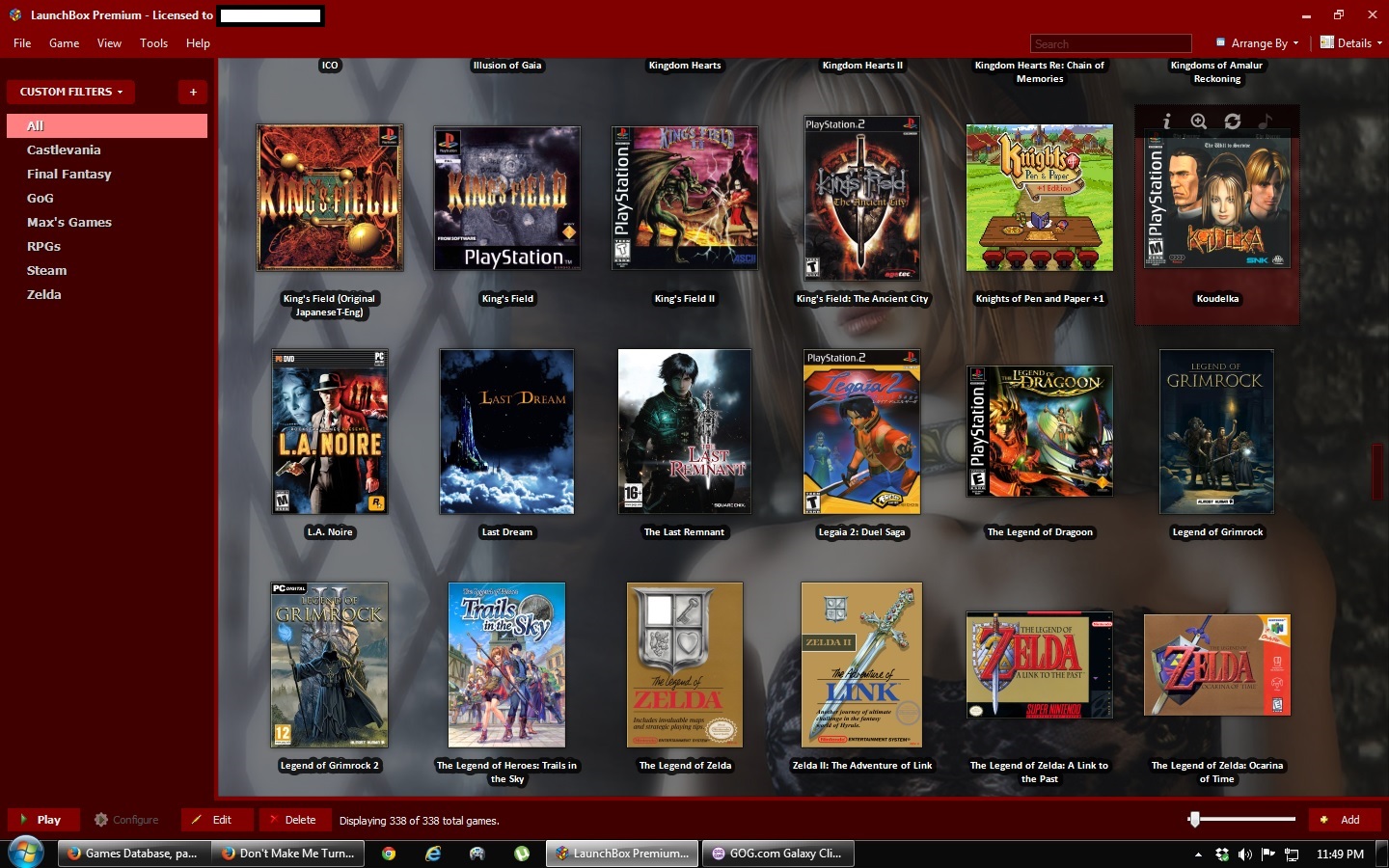Image resolution: width=1389 pixels, height=868 pixels.
Task: Click the LaunchBox logo in title bar
Action: pos(15,14)
